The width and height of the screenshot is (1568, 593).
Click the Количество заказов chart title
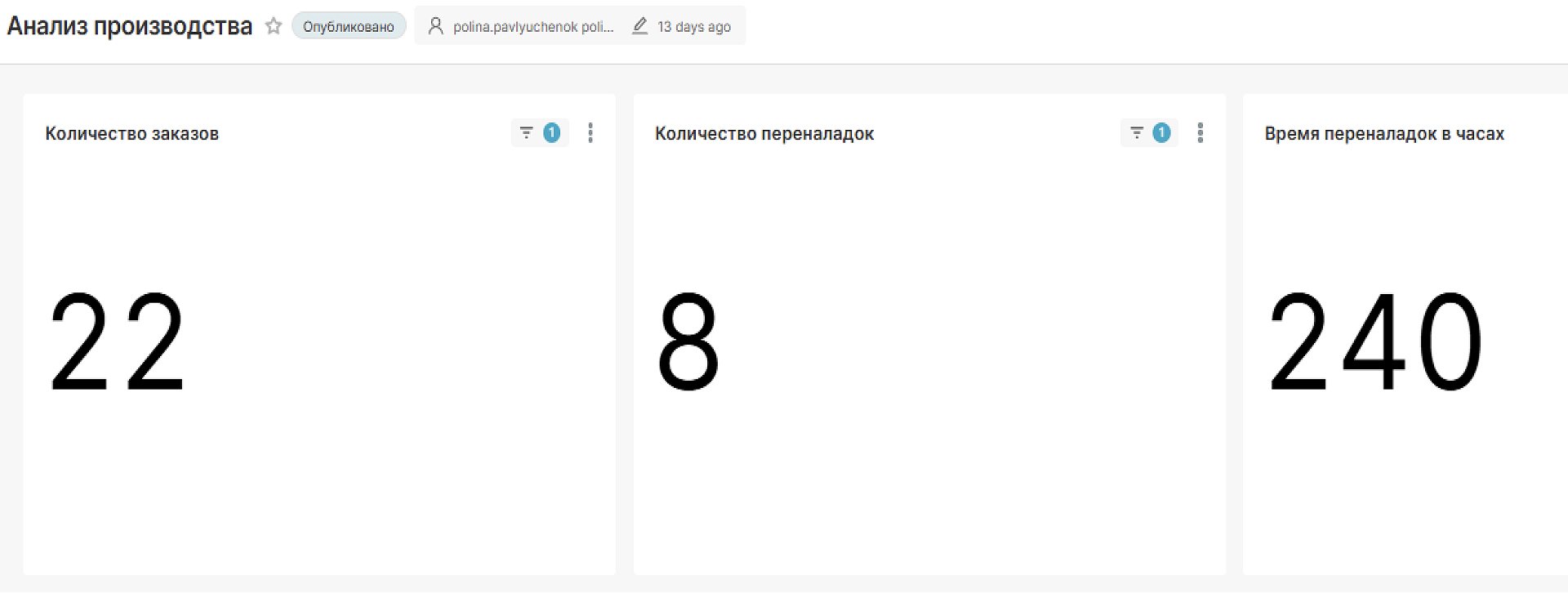tap(132, 134)
